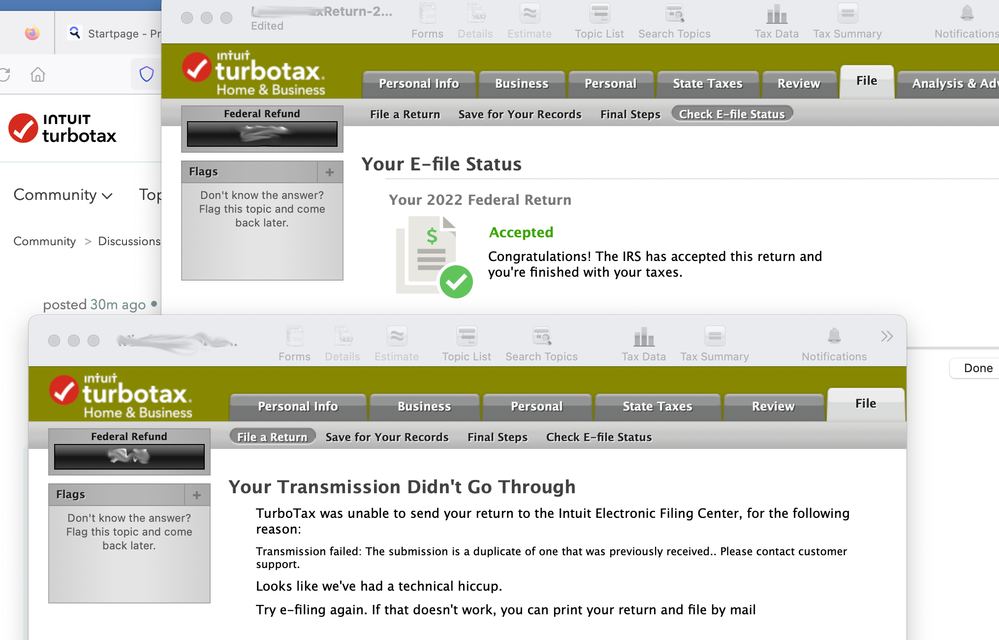Click the green "Accepted" status text
999x640 pixels.
(x=521, y=232)
